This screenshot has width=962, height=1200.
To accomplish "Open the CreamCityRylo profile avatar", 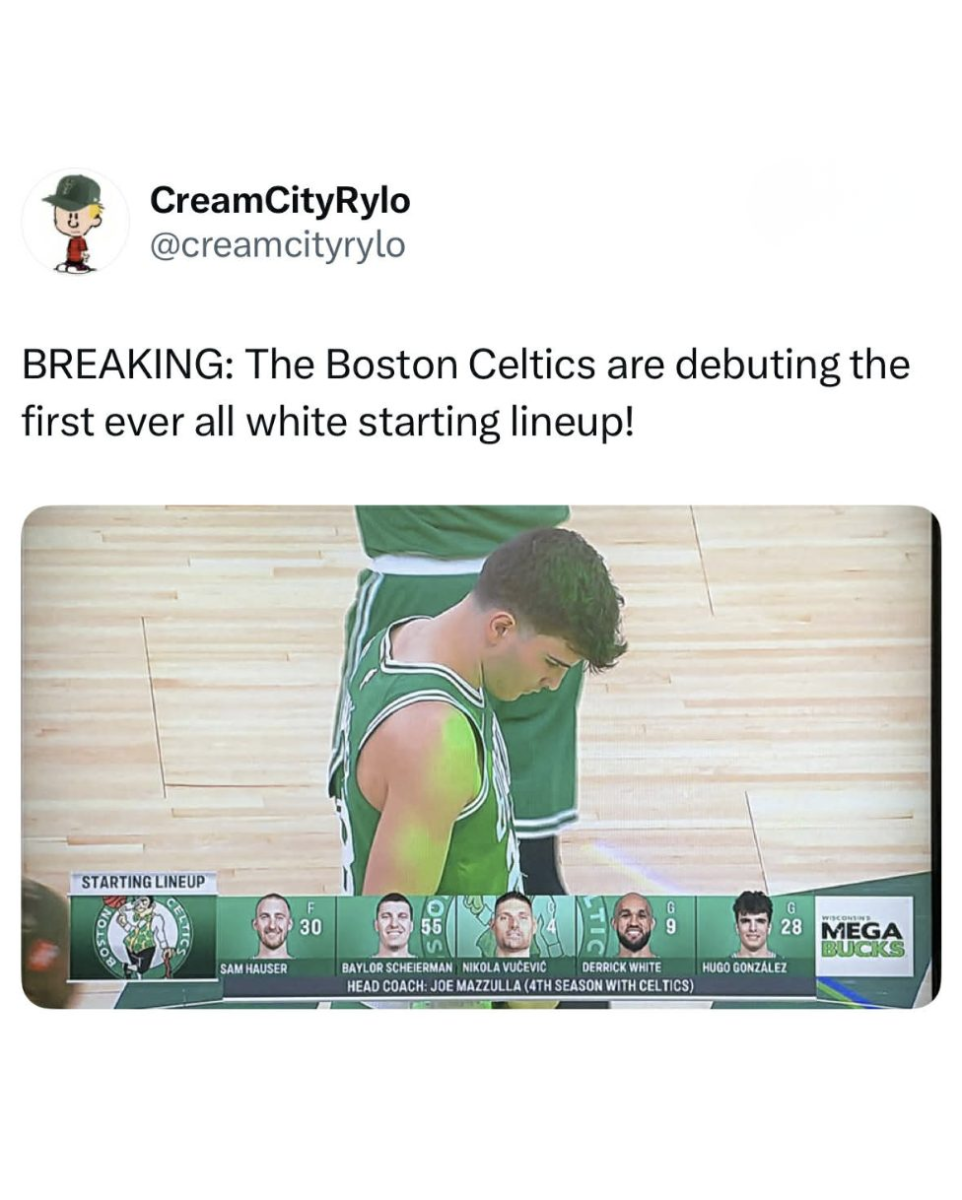I will pos(75,220).
